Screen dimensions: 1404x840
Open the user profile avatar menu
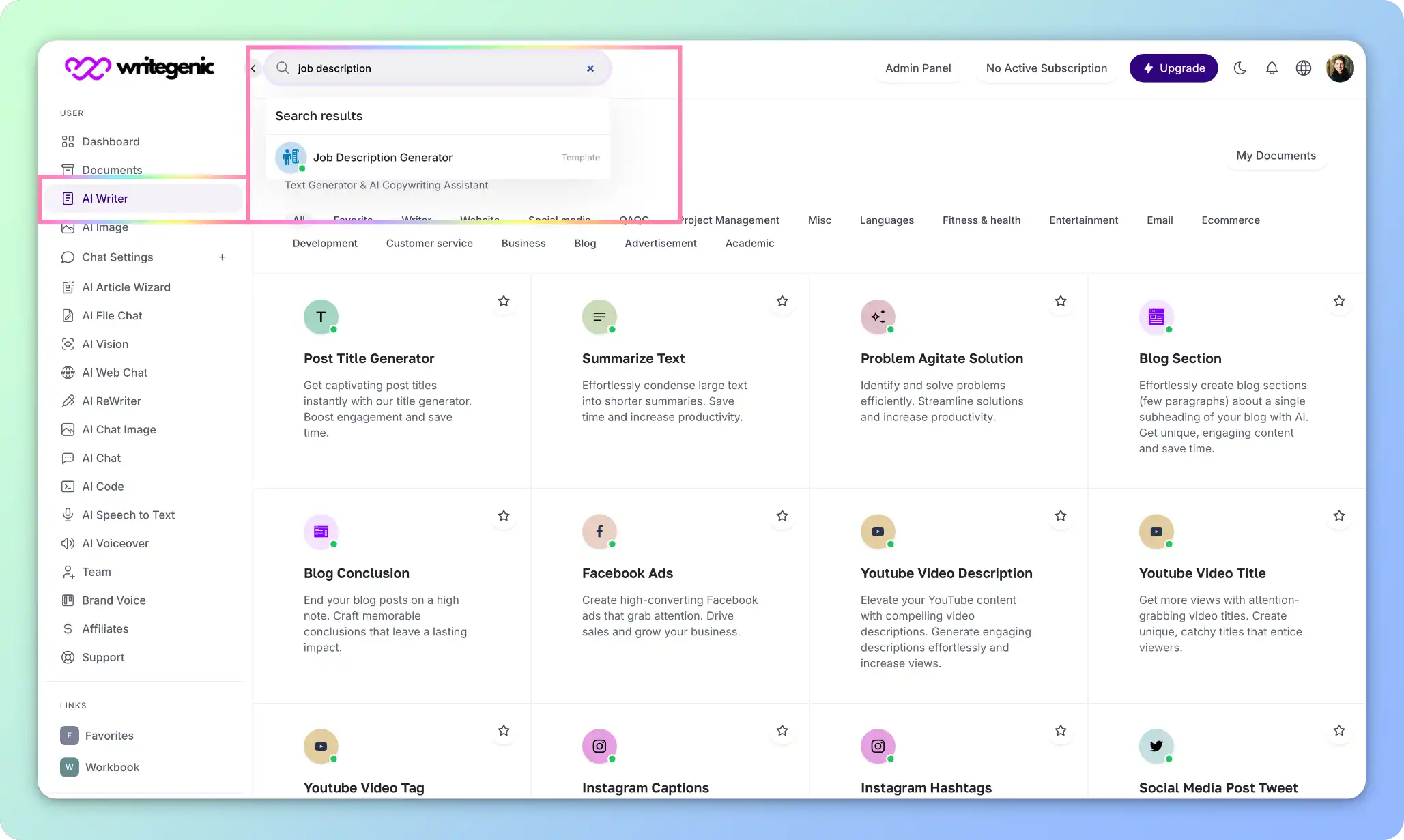pos(1340,68)
